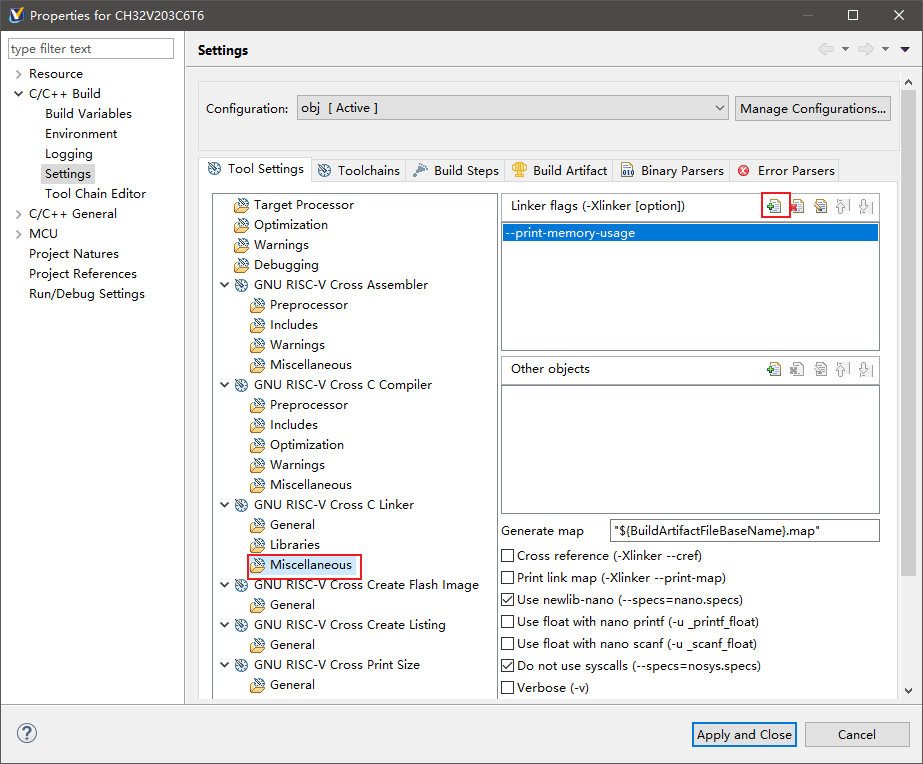Move linker flag down in list
The image size is (923, 764).
point(865,206)
